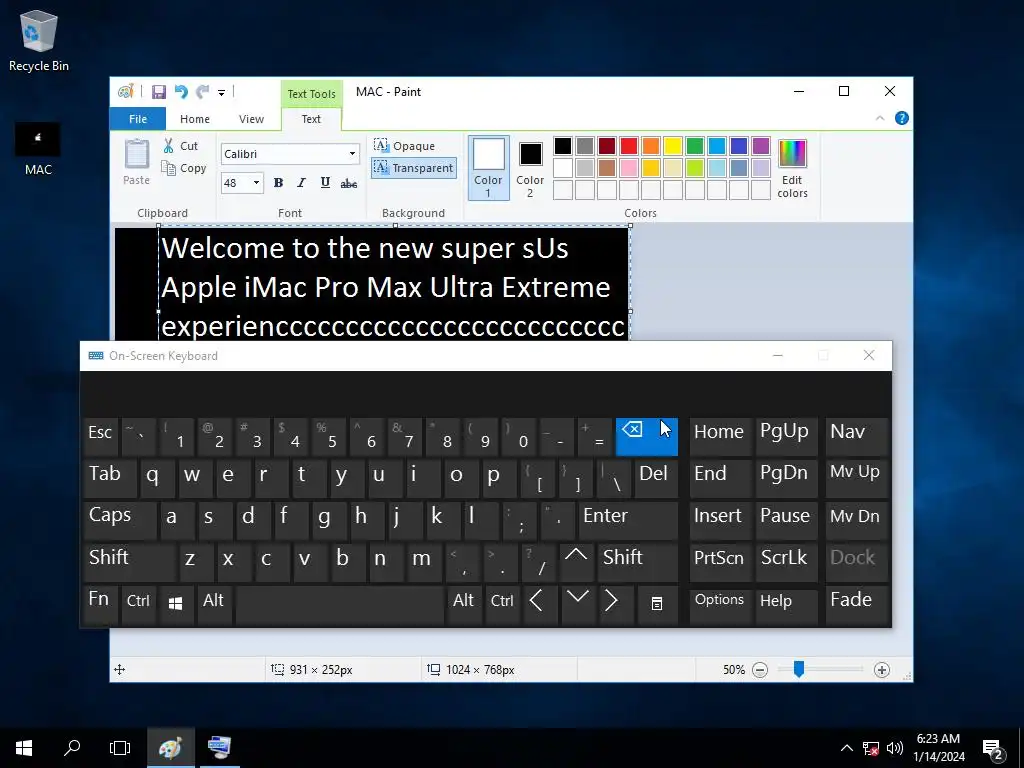Click the Esc key on On-Screen Keyboard

tap(101, 436)
